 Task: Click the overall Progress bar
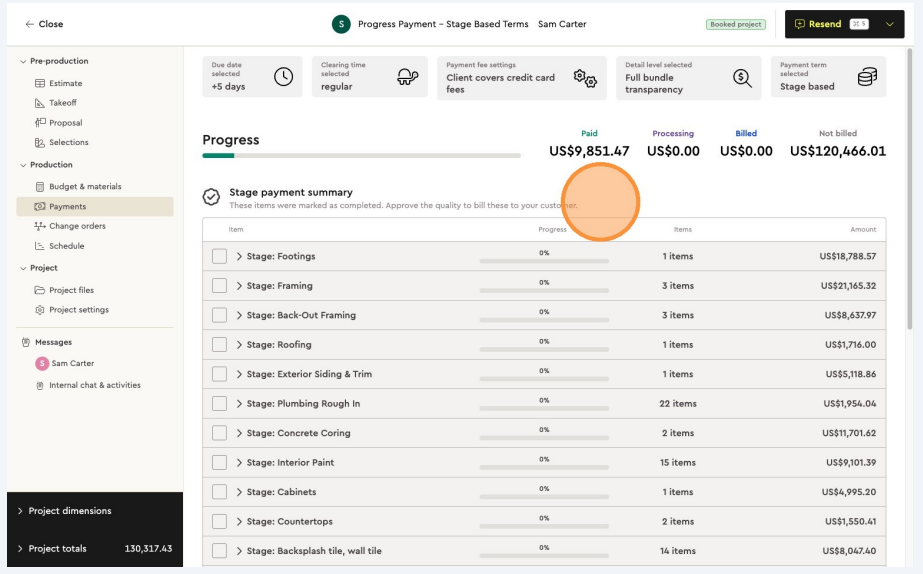tap(361, 156)
